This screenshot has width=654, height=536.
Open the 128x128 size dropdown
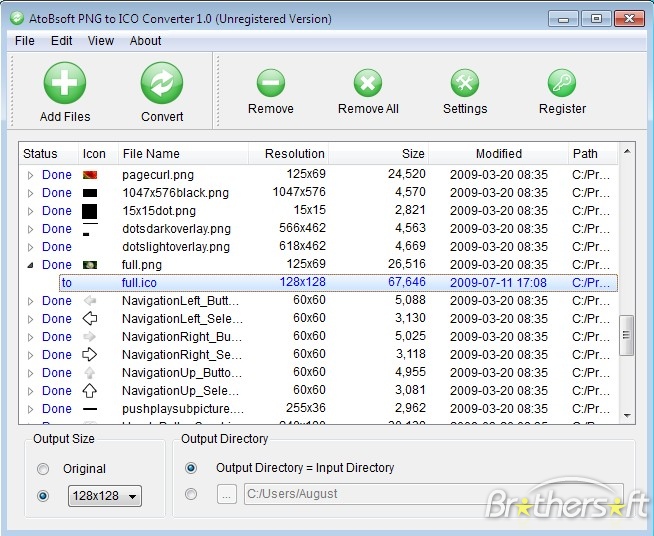pos(105,496)
